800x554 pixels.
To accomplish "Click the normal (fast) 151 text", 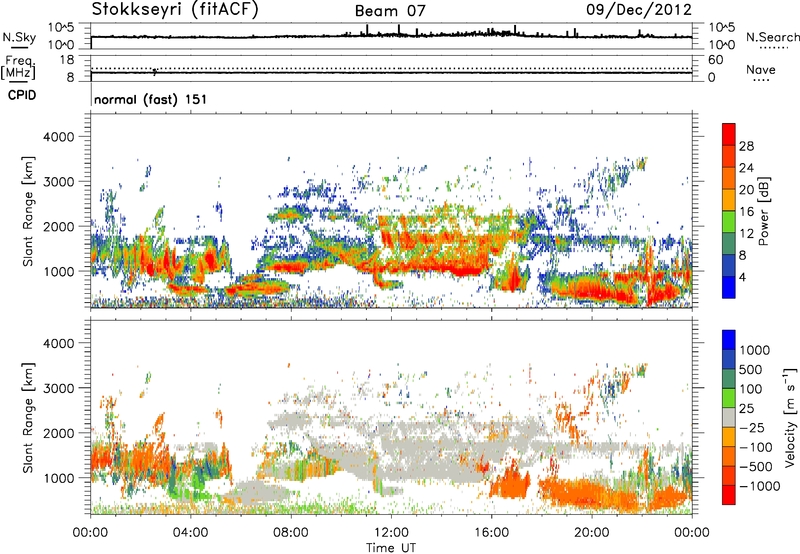I will (151, 99).
